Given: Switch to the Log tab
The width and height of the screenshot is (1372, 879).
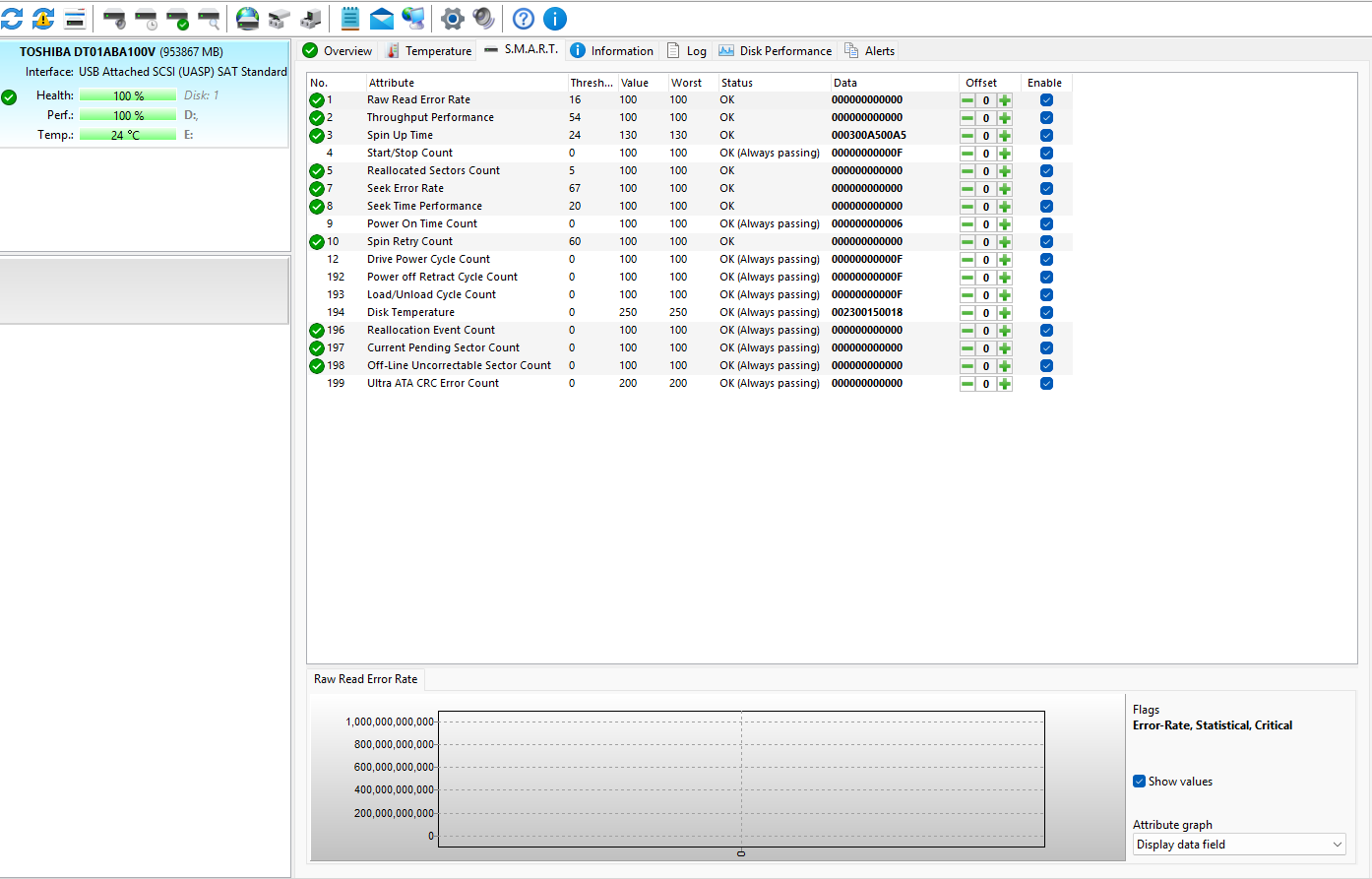Looking at the screenshot, I should pyautogui.click(x=687, y=51).
